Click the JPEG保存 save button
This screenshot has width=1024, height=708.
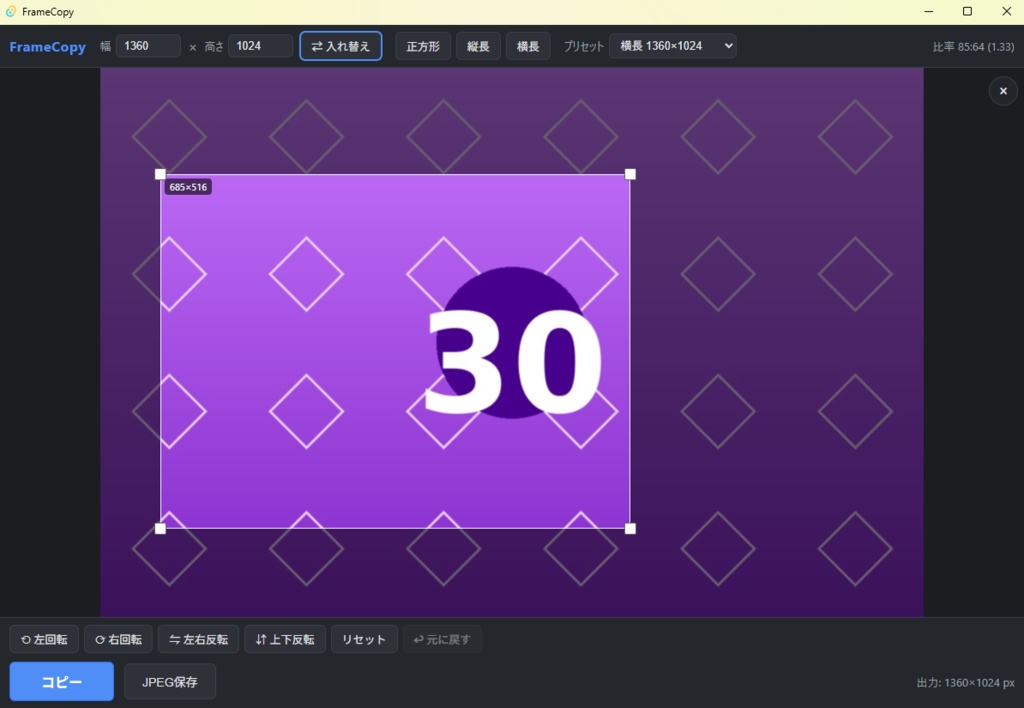coord(170,682)
